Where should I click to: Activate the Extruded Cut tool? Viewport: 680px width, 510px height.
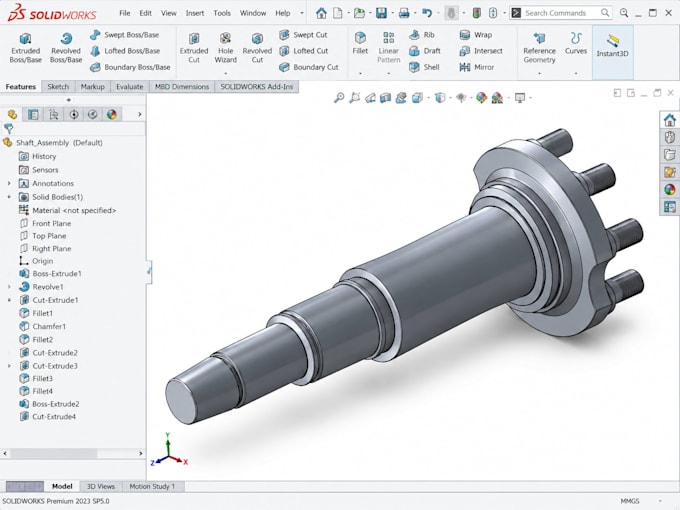pos(194,48)
